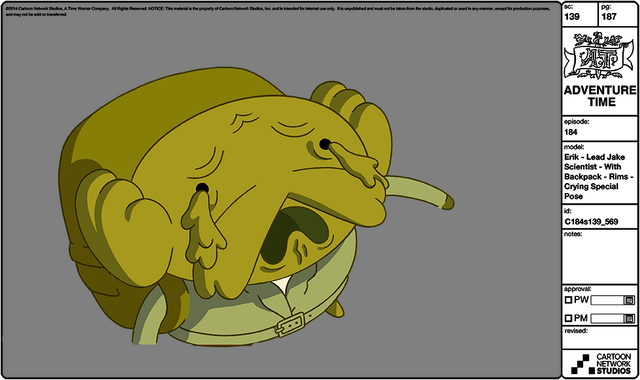Click the 'revised:' label
This screenshot has width=640, height=380.
[576, 331]
